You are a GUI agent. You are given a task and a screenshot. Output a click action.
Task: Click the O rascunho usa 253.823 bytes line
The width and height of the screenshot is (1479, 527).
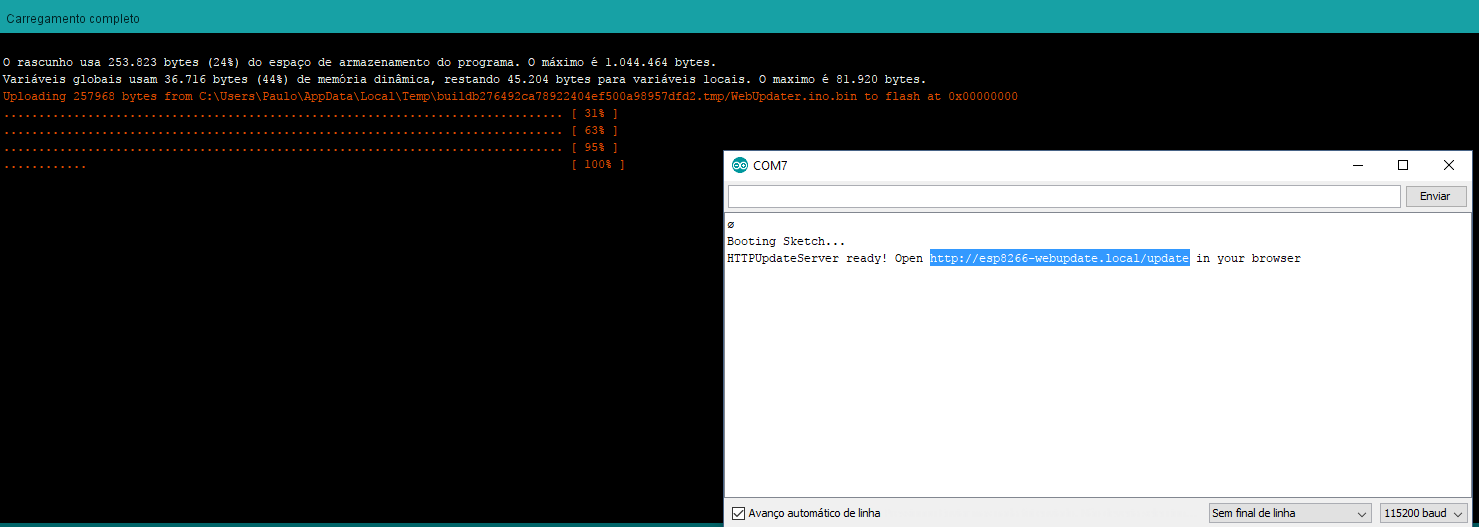359,62
